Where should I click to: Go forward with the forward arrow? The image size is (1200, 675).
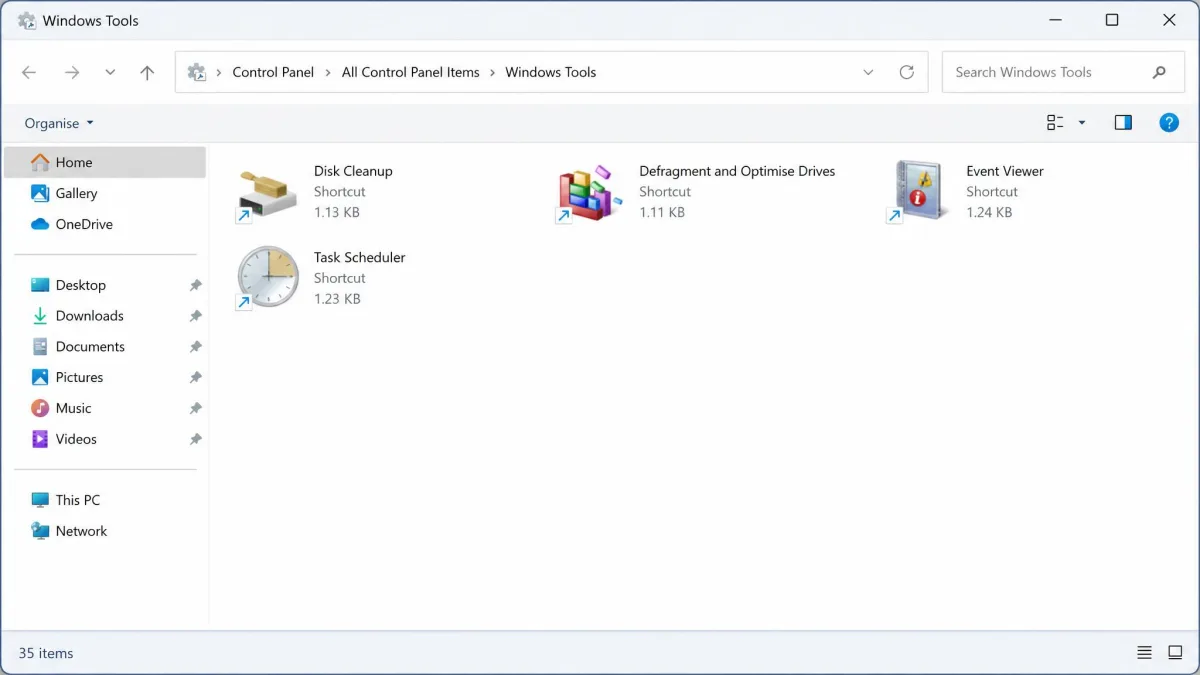coord(72,72)
